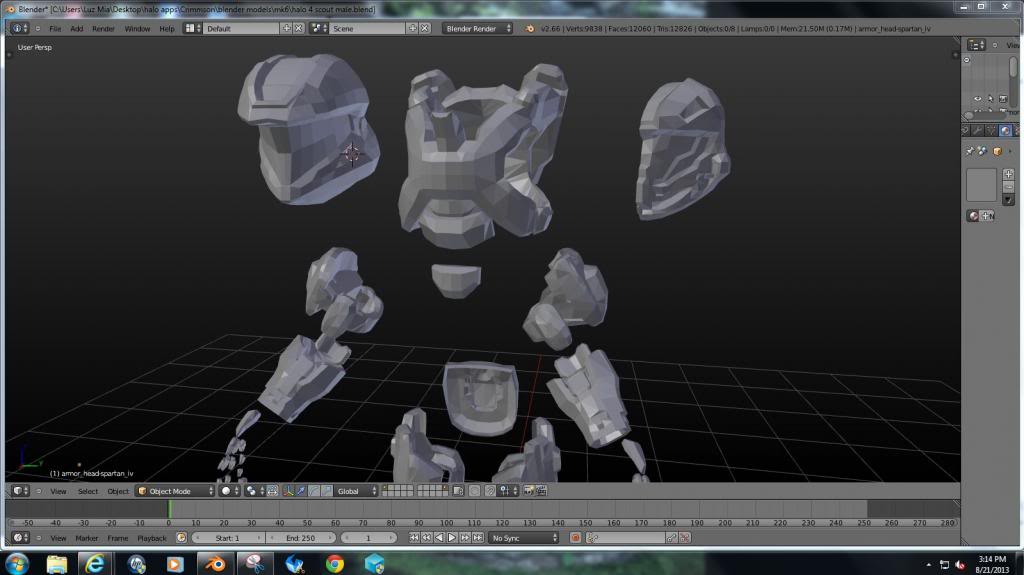Open the viewport shading selector
The image size is (1024, 575).
click(x=229, y=491)
